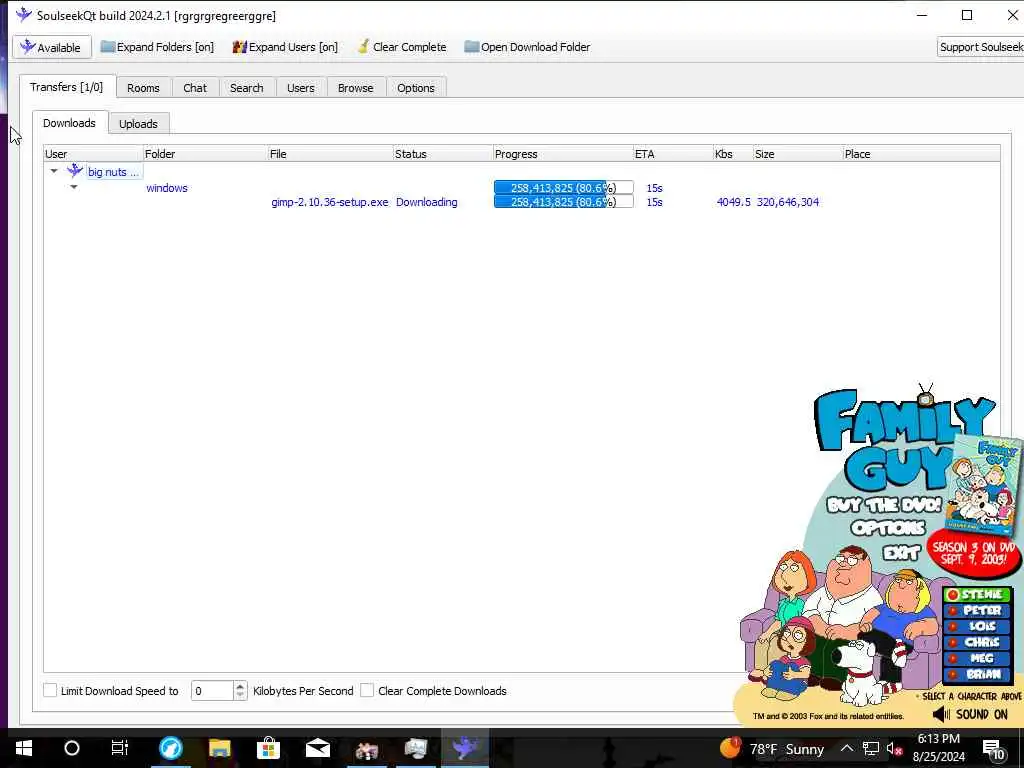
Task: Switch to the Uploads sub-tab
Action: 138,123
